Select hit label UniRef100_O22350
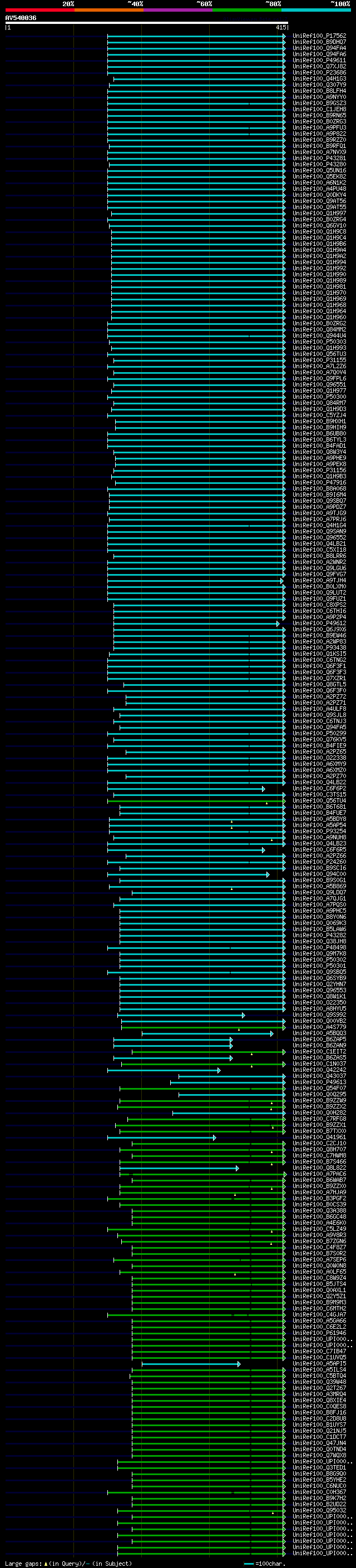 (319, 1002)
